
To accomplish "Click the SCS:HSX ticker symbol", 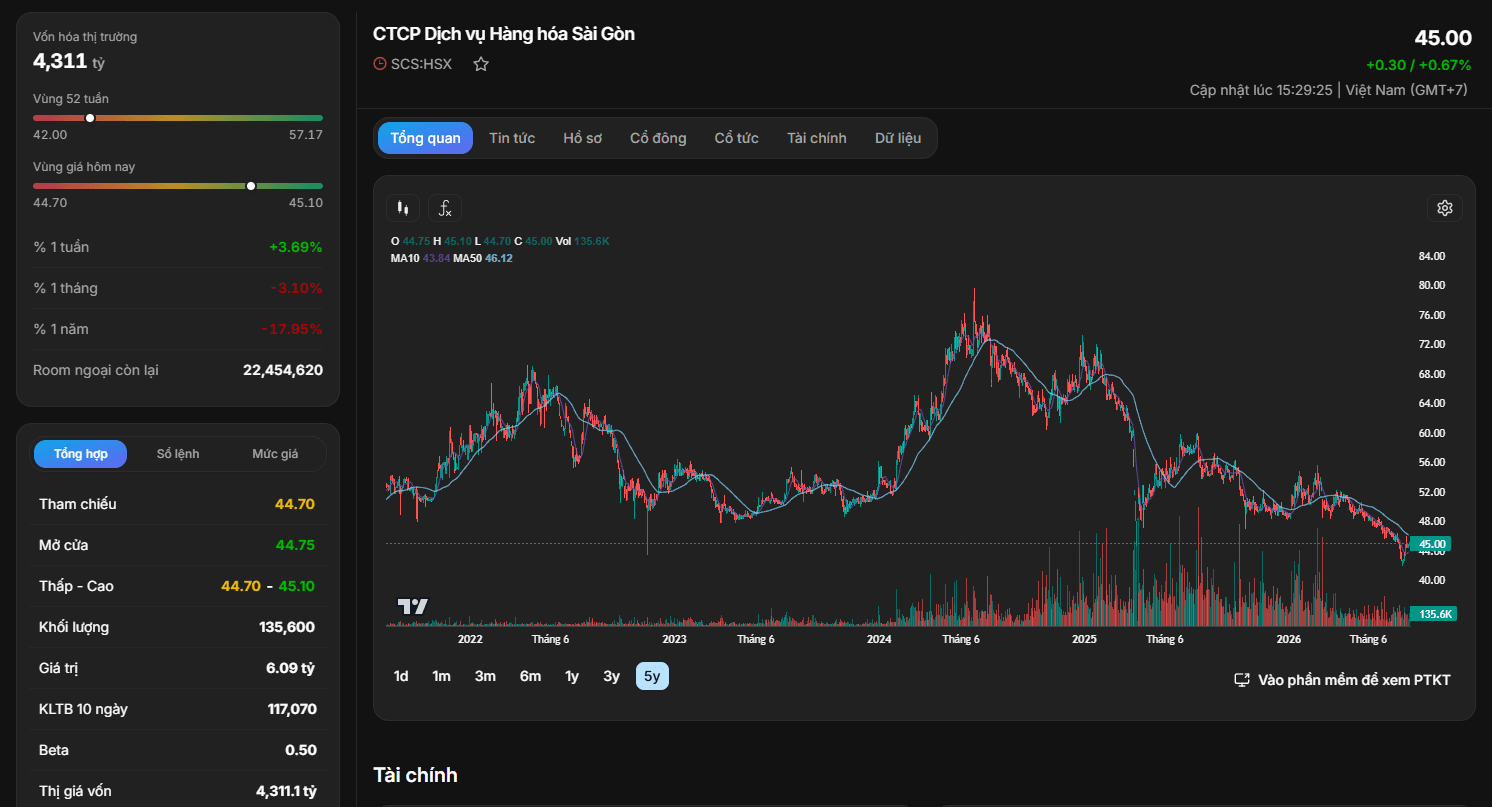I will 421,64.
